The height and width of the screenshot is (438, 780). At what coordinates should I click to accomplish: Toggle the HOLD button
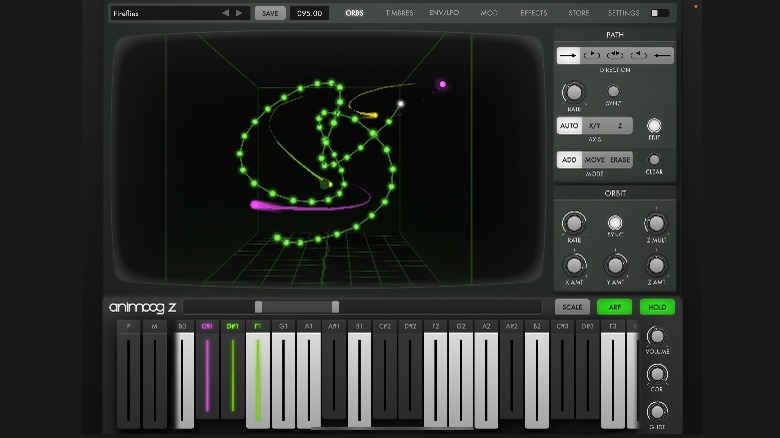[657, 307]
